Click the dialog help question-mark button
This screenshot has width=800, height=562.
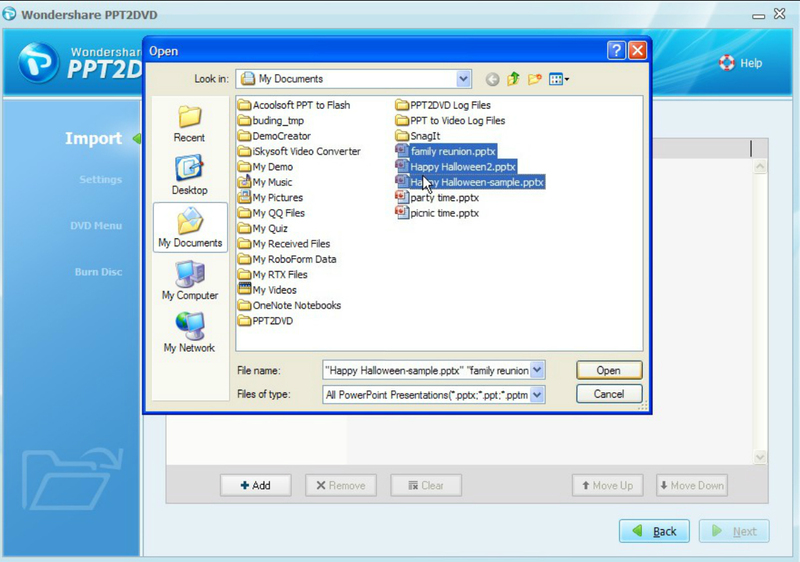[x=616, y=50]
